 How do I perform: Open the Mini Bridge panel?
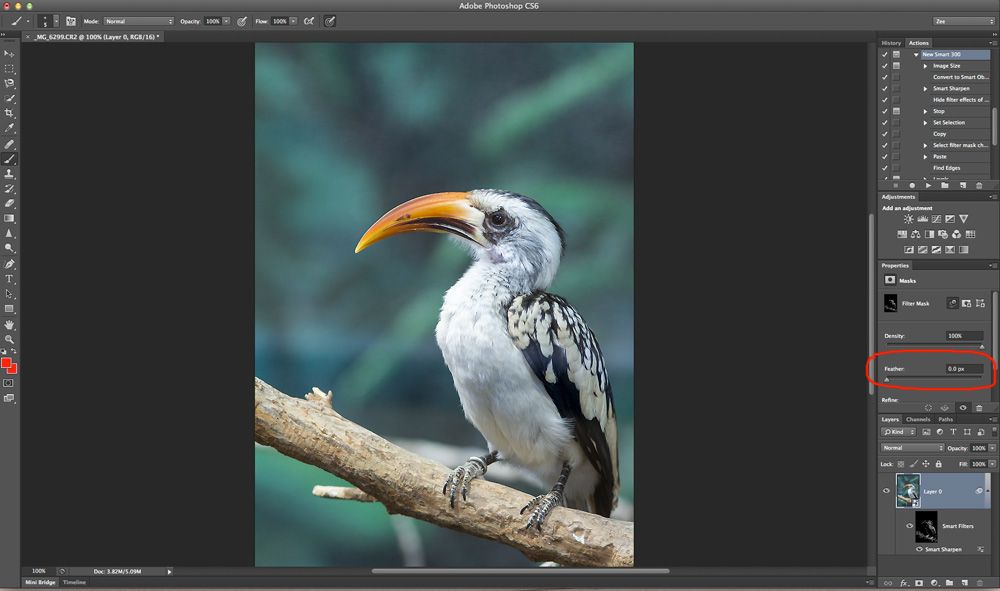[40, 582]
